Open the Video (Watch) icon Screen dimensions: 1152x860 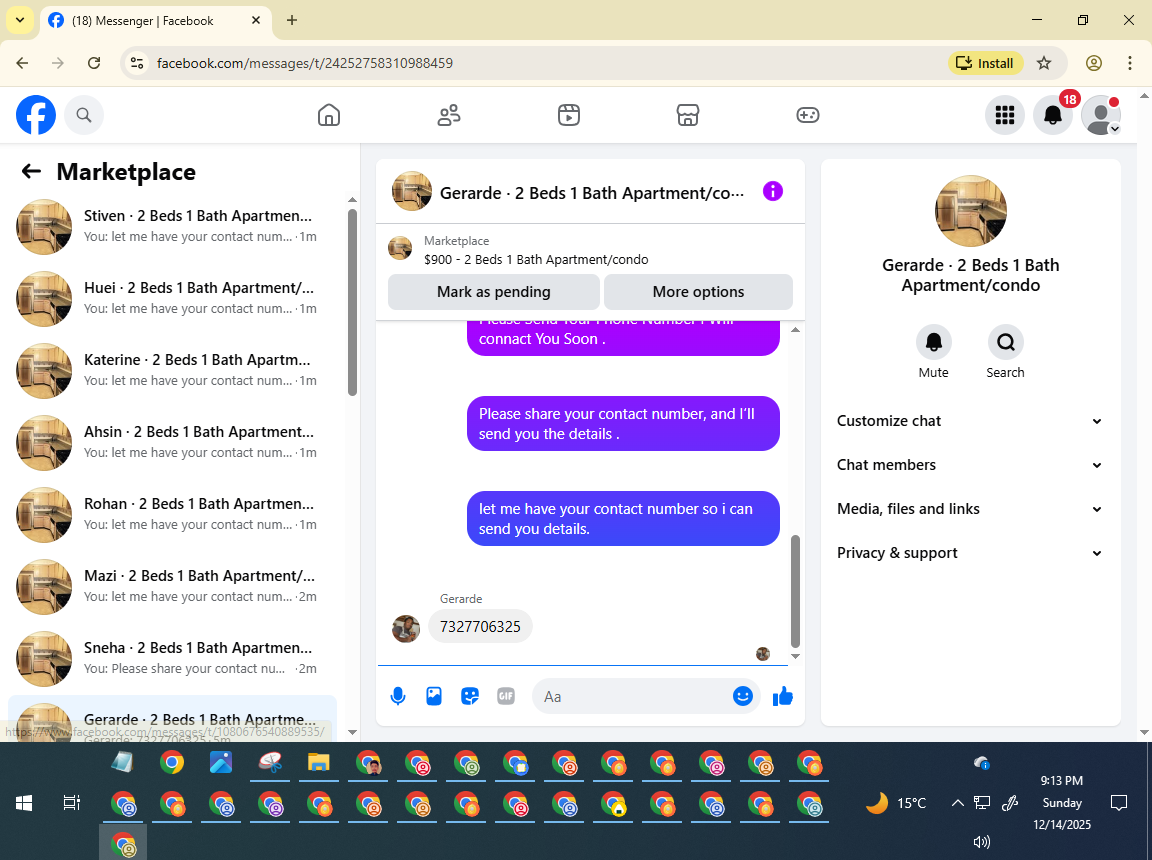point(569,115)
